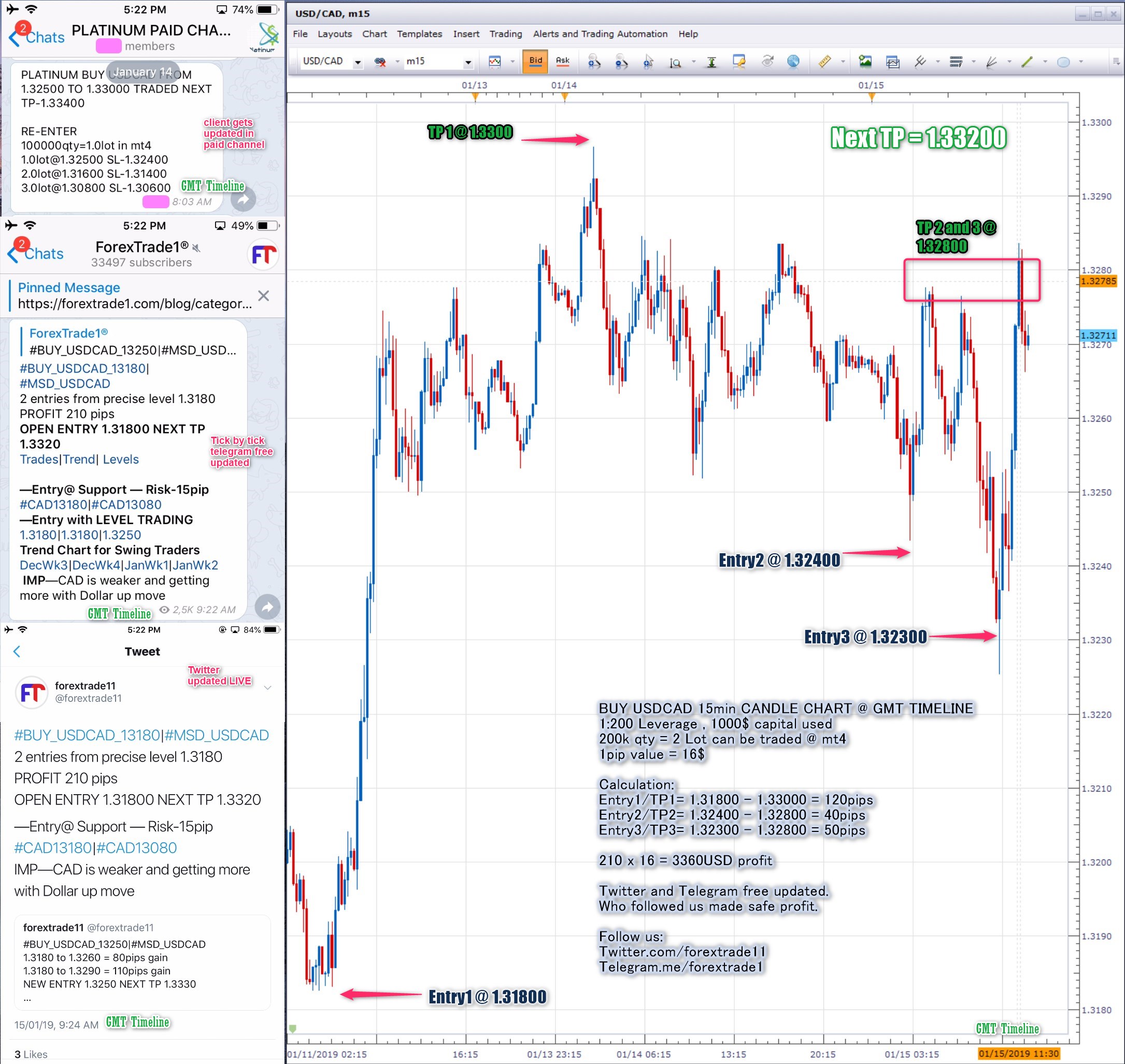Forward the Platinum Buy message
Screen dimensions: 1125x1064
pos(244,199)
